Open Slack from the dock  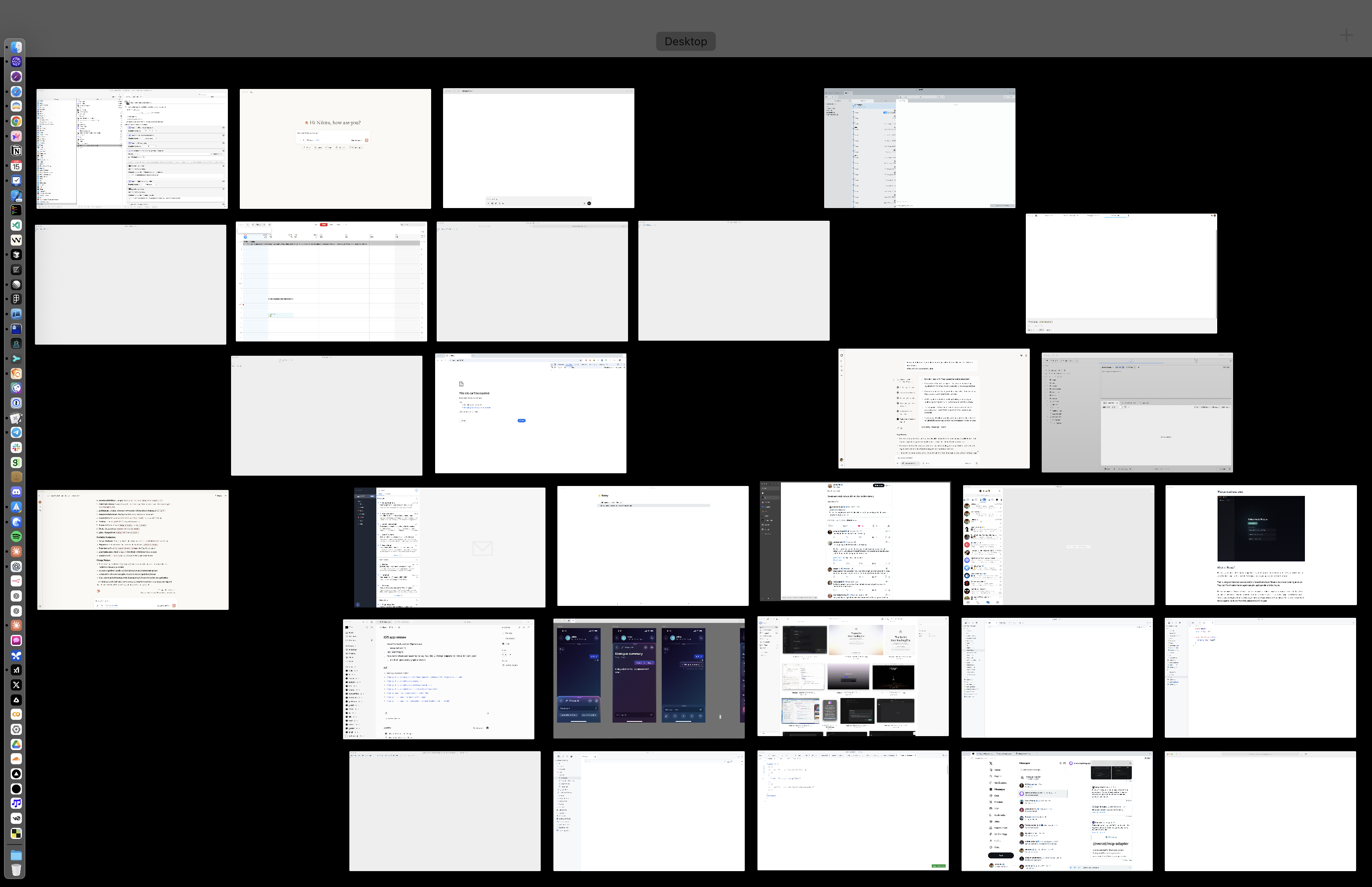pyautogui.click(x=16, y=447)
